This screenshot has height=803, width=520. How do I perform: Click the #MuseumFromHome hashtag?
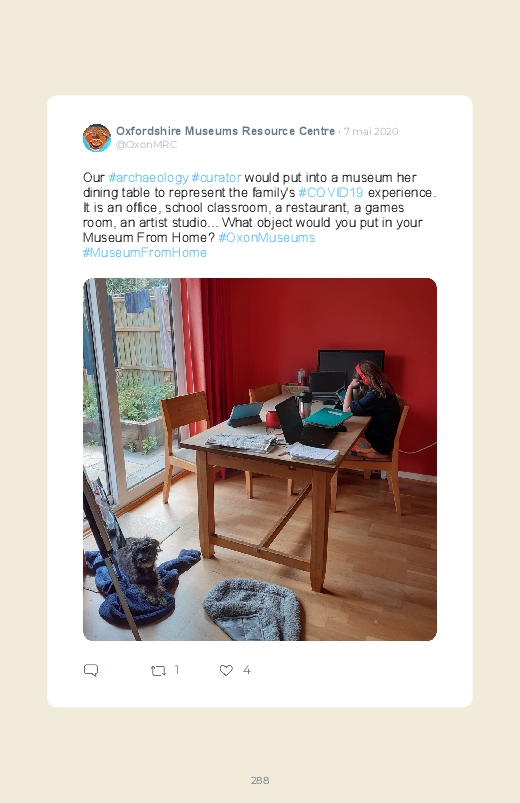tap(145, 252)
